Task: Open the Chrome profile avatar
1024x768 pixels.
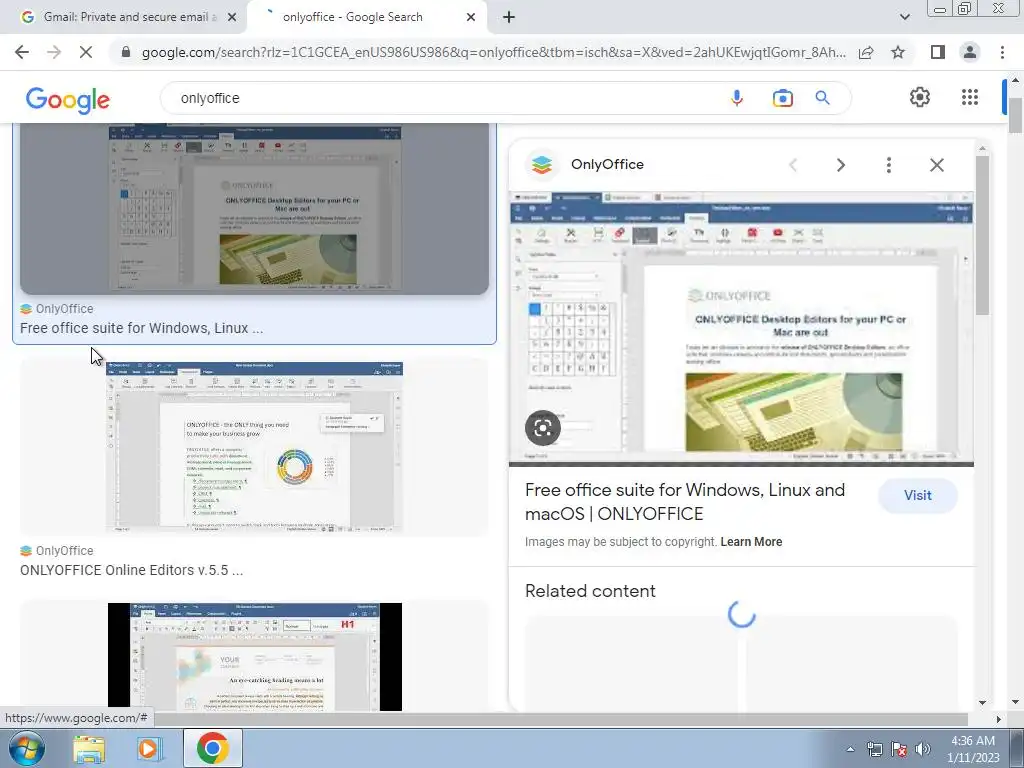Action: [x=970, y=52]
